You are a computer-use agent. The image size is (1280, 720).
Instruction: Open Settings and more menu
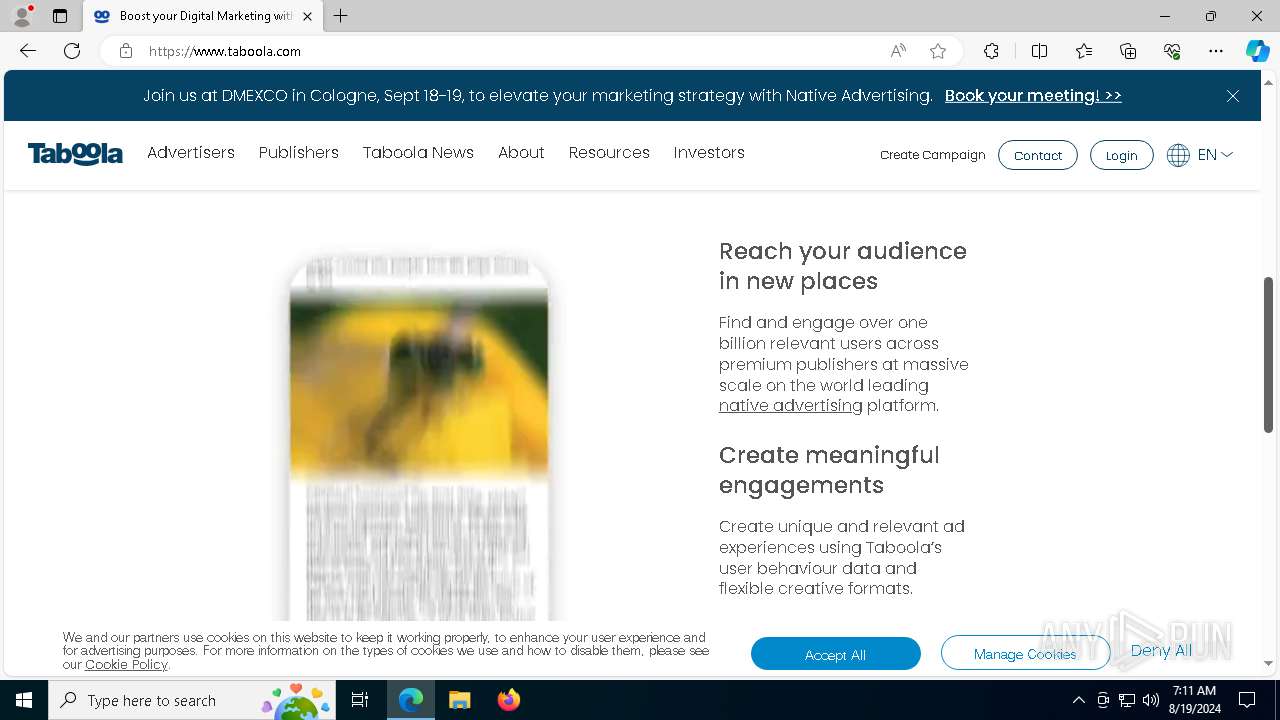(x=1216, y=51)
